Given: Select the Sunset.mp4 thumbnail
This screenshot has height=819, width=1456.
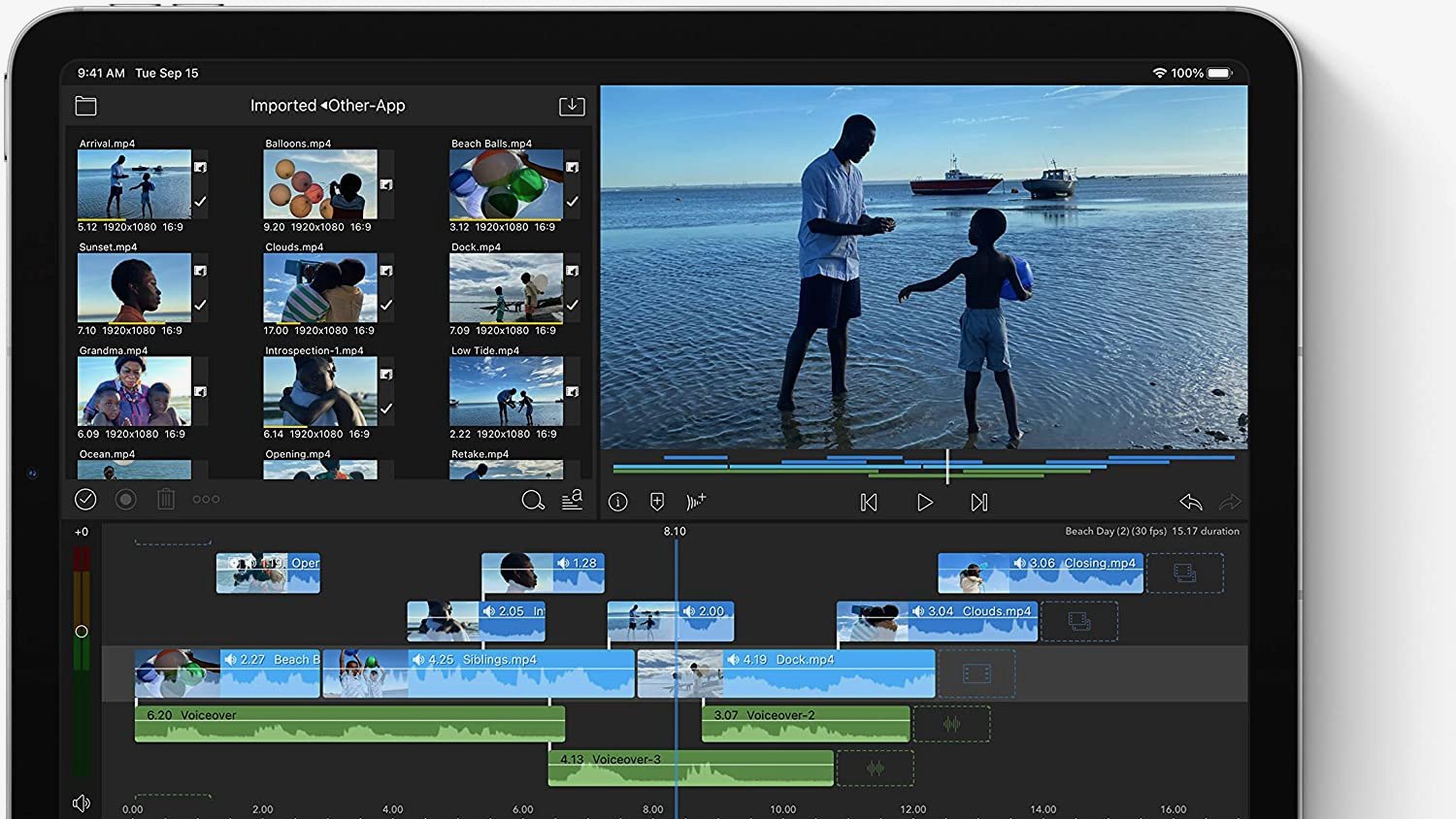Looking at the screenshot, I should coord(134,288).
